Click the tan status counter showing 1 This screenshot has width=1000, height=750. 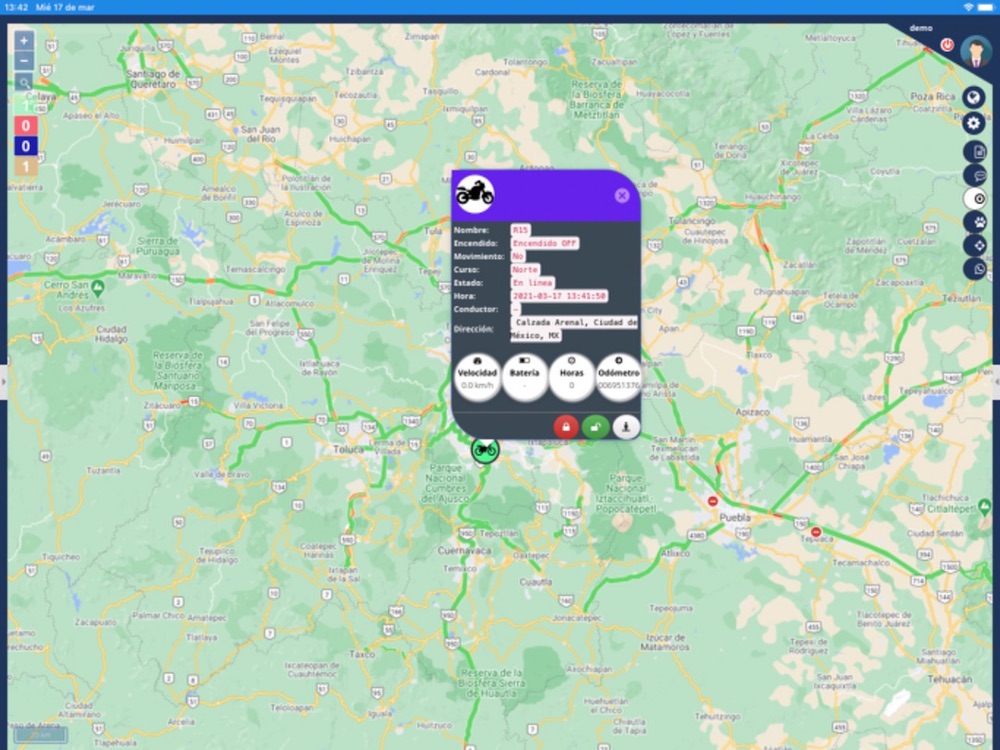tap(26, 167)
